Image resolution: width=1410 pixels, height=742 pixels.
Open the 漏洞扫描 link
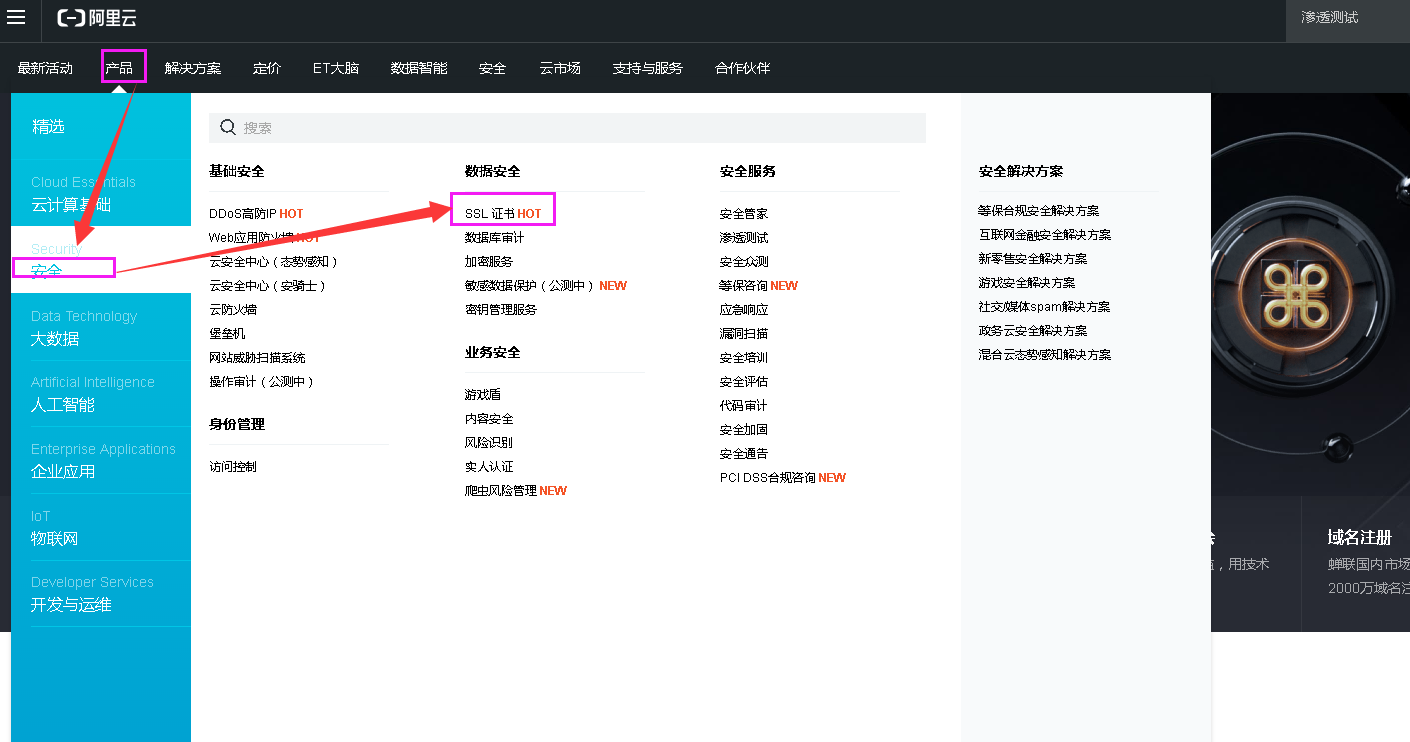tap(744, 334)
